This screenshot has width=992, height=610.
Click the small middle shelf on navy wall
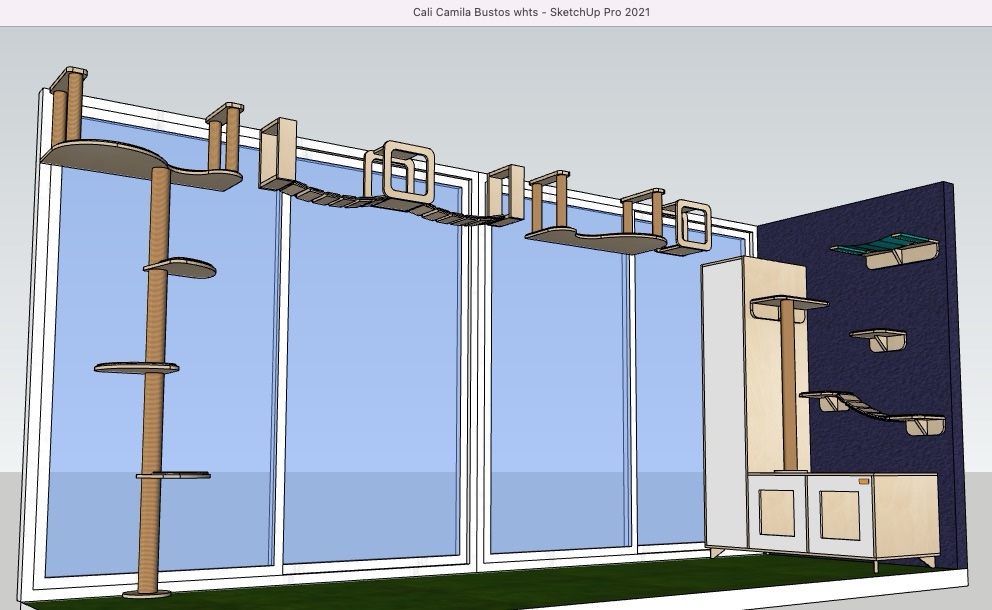click(879, 337)
